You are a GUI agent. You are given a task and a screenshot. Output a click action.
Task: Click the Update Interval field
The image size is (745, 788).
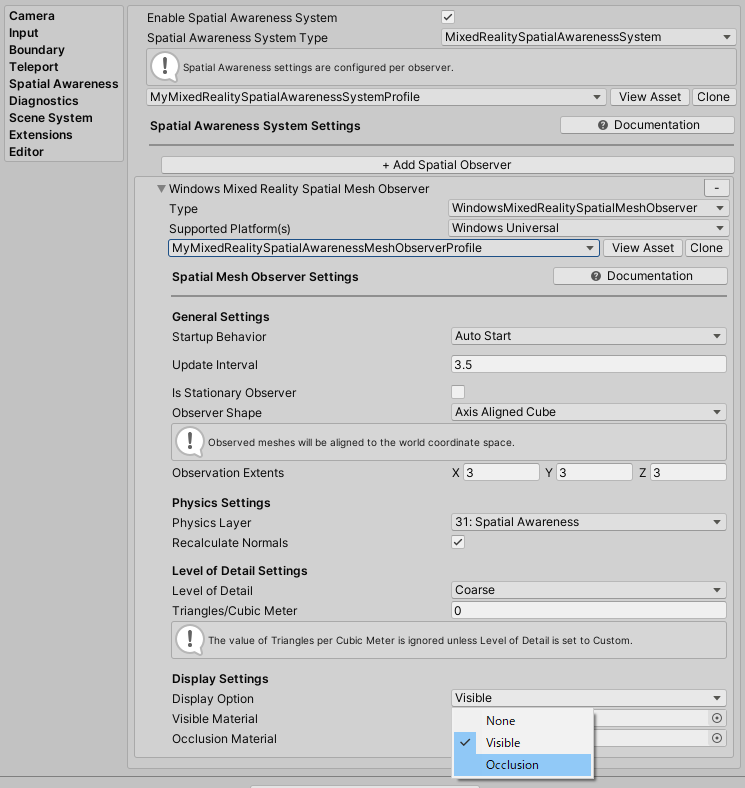coord(589,364)
